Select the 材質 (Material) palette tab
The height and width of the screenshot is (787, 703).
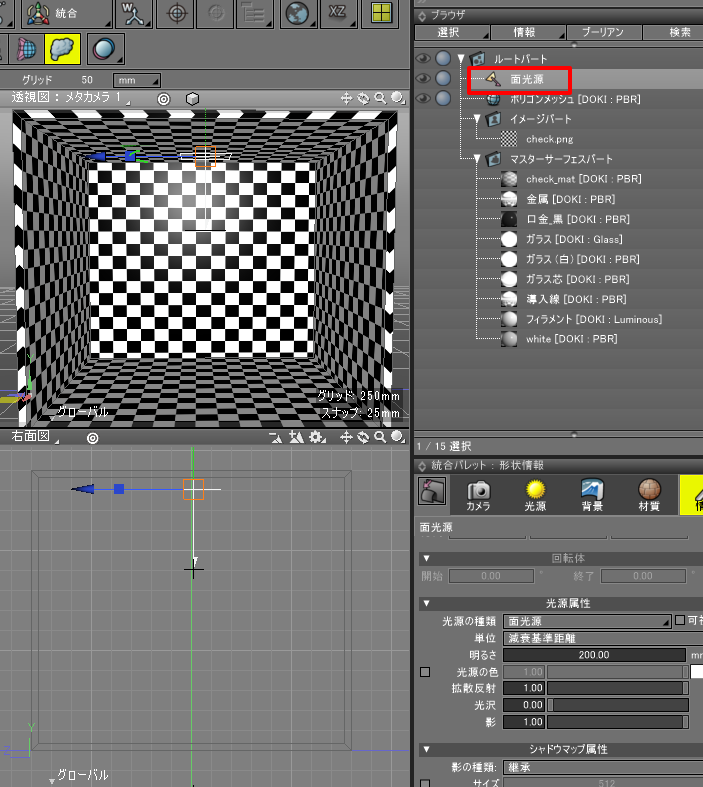coord(649,495)
